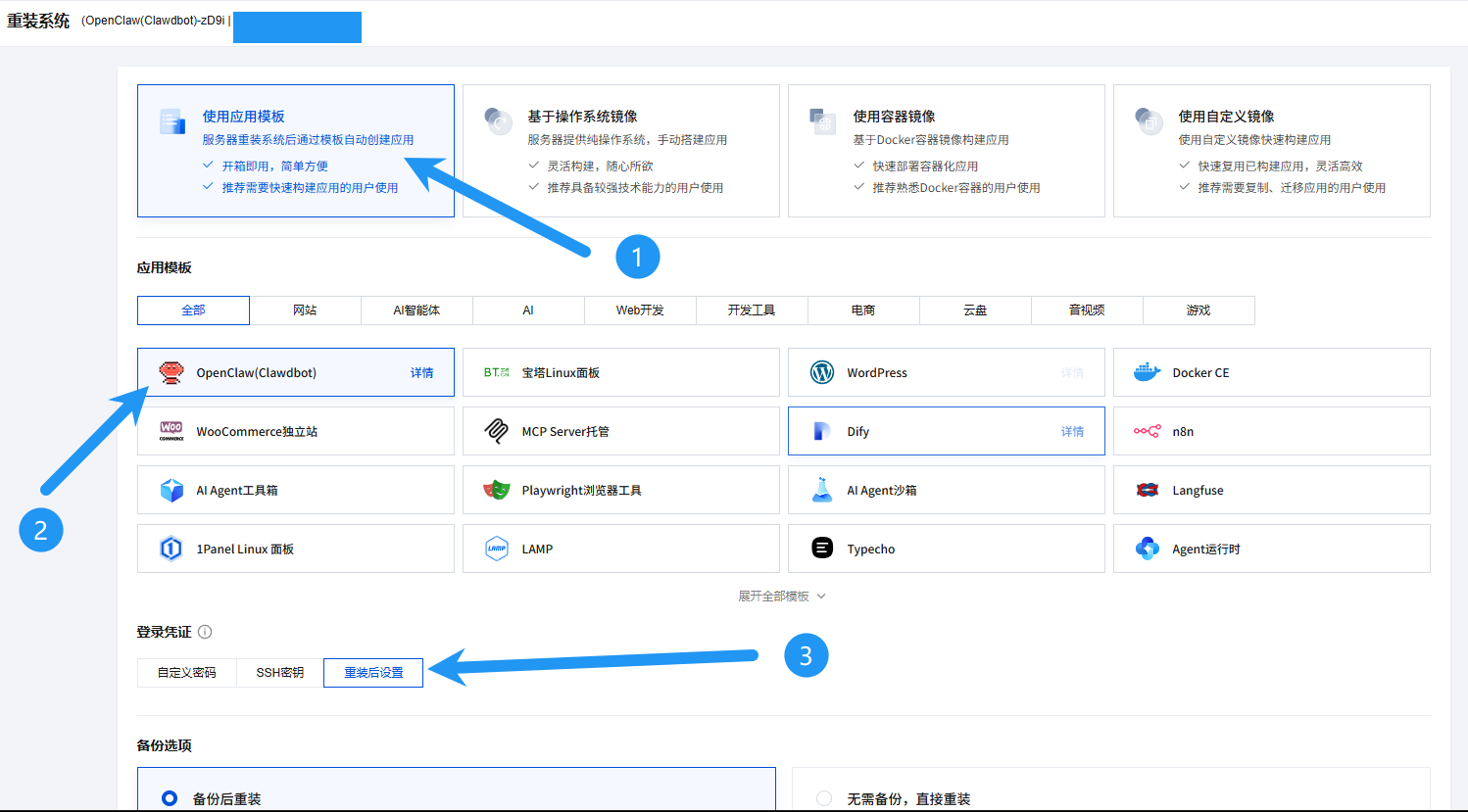Viewport: 1468px width, 812px height.
Task: Select the Langfuse template icon
Action: click(1147, 490)
